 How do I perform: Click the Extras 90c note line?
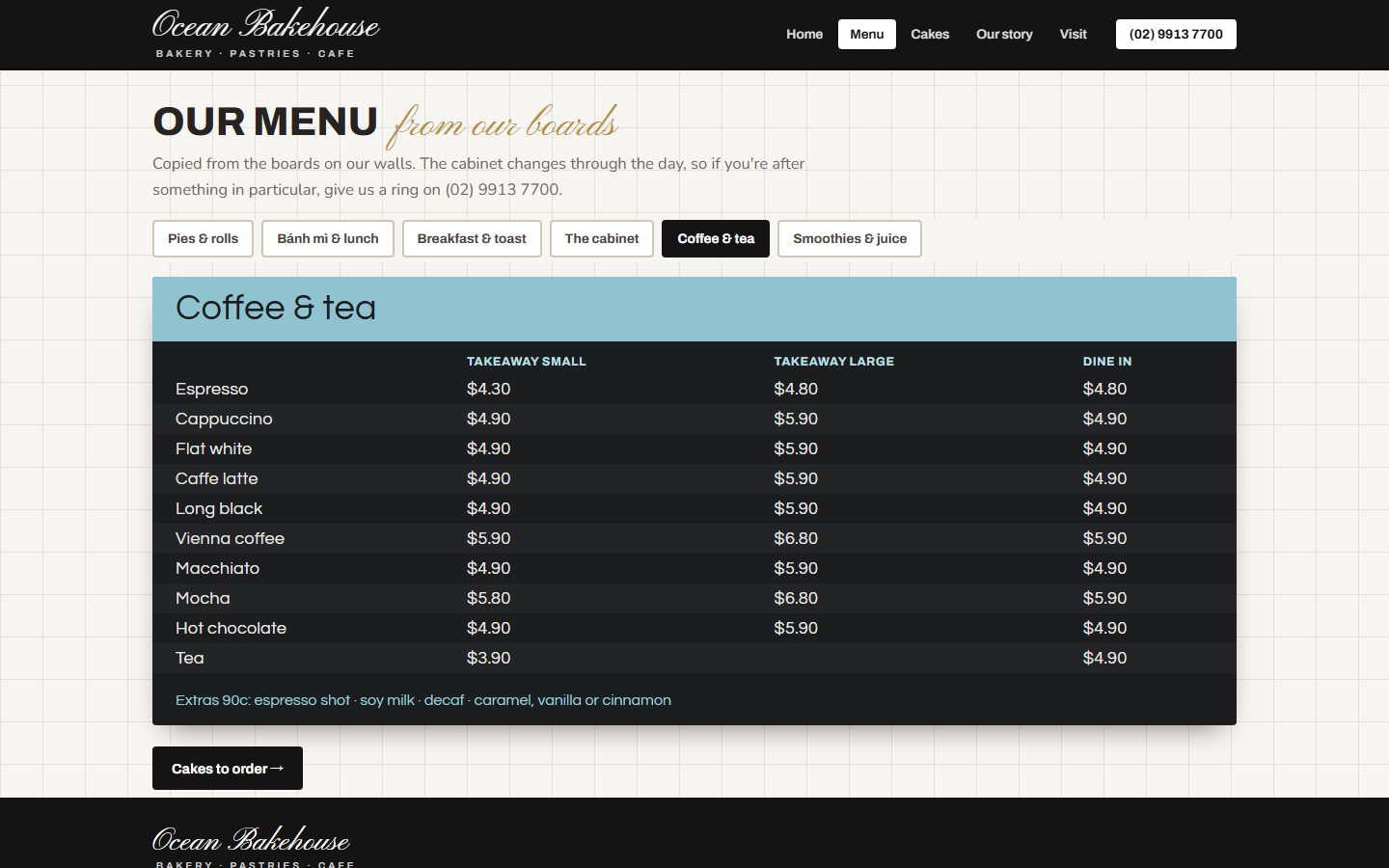point(423,700)
